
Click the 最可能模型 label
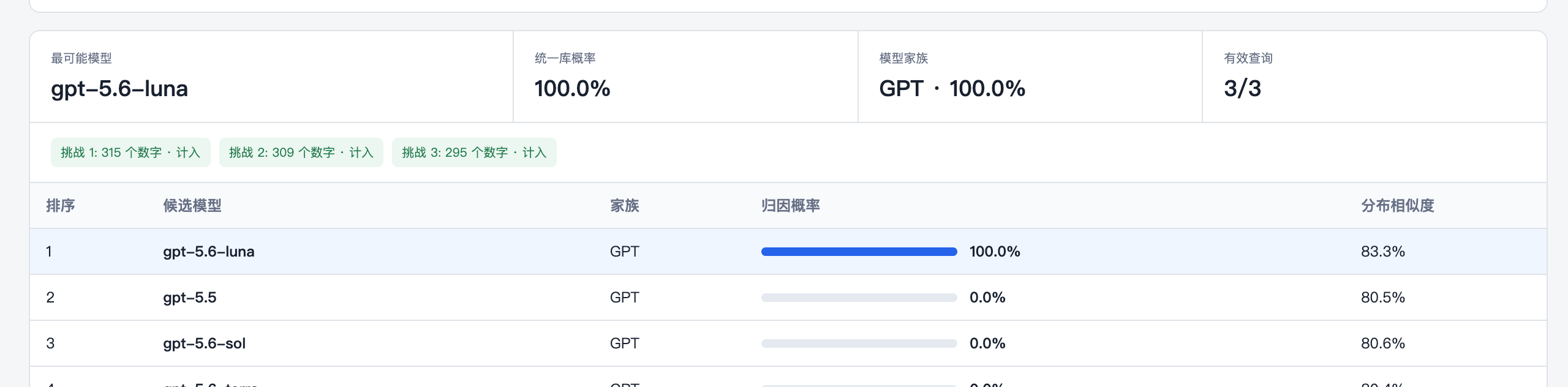coord(81,58)
